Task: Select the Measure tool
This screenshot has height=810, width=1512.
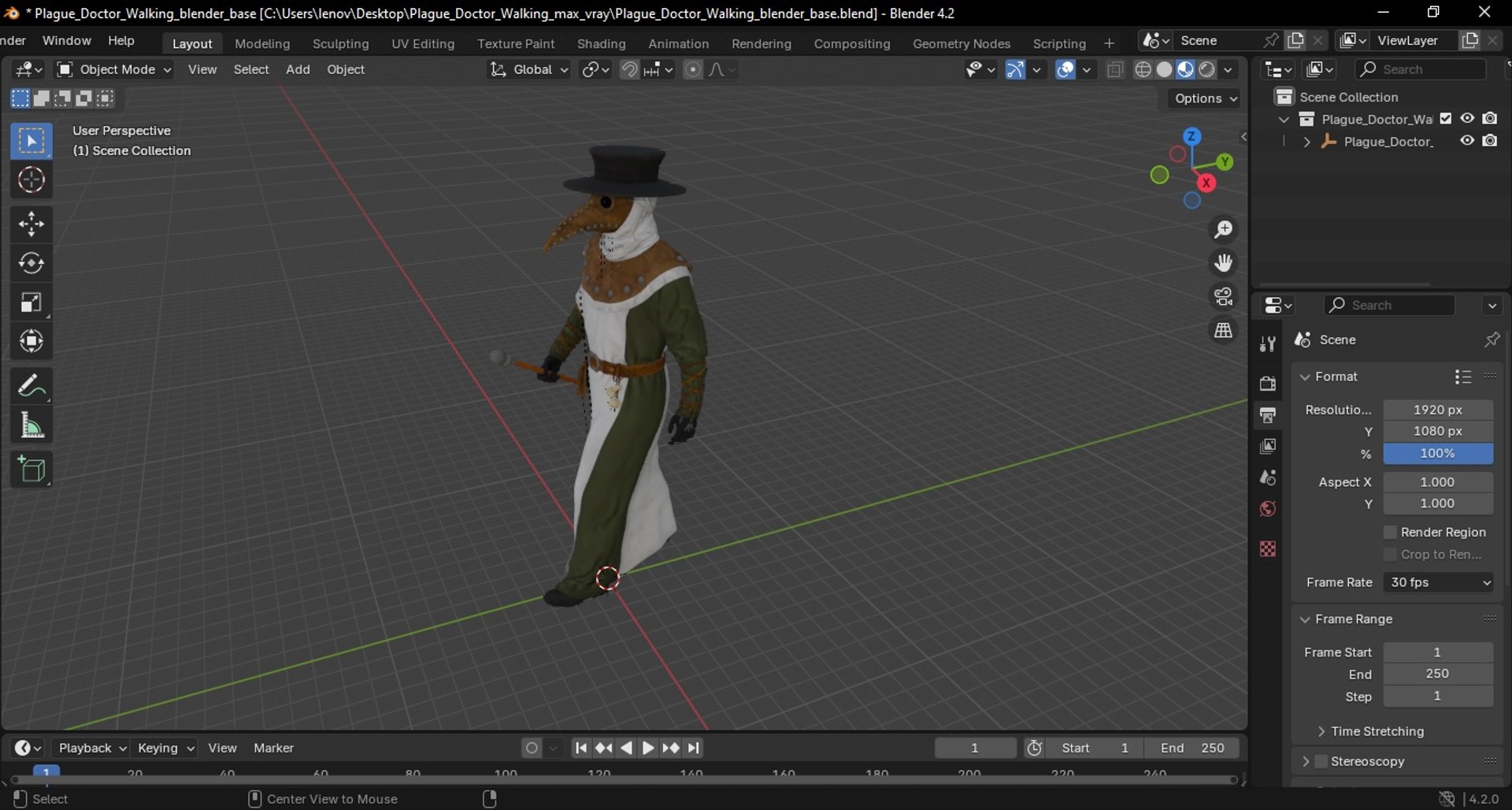Action: click(x=31, y=426)
